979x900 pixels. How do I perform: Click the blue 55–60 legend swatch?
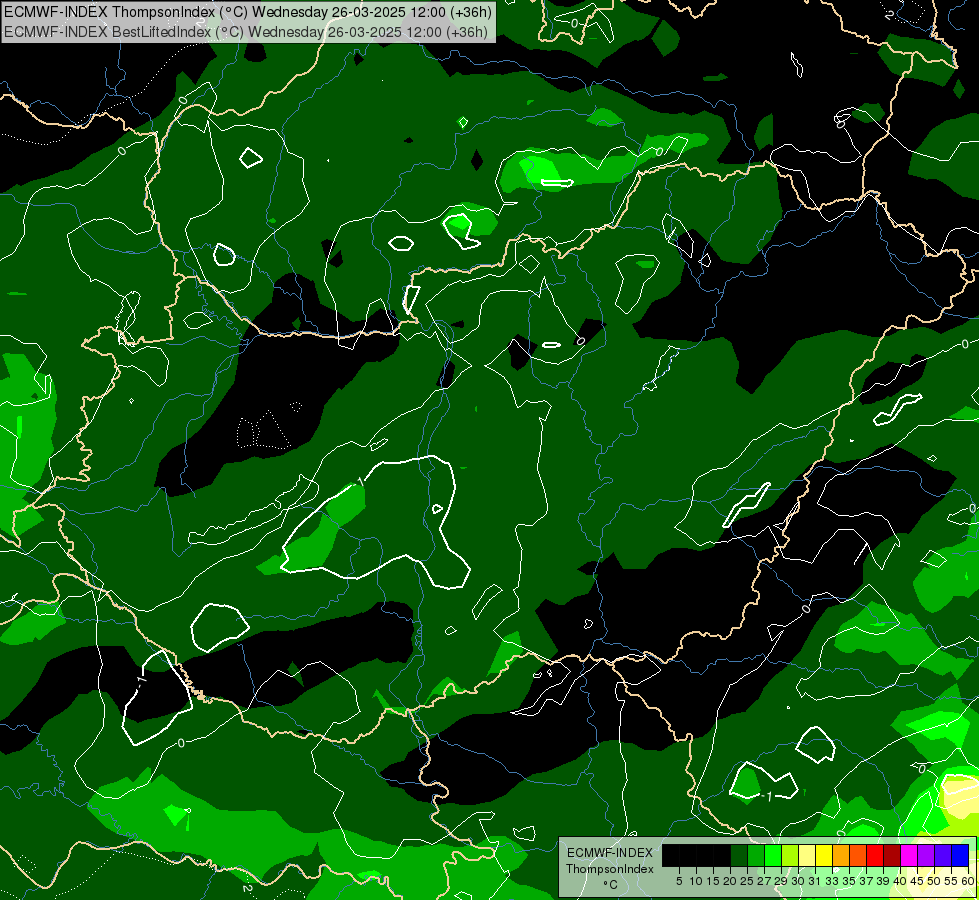960,856
